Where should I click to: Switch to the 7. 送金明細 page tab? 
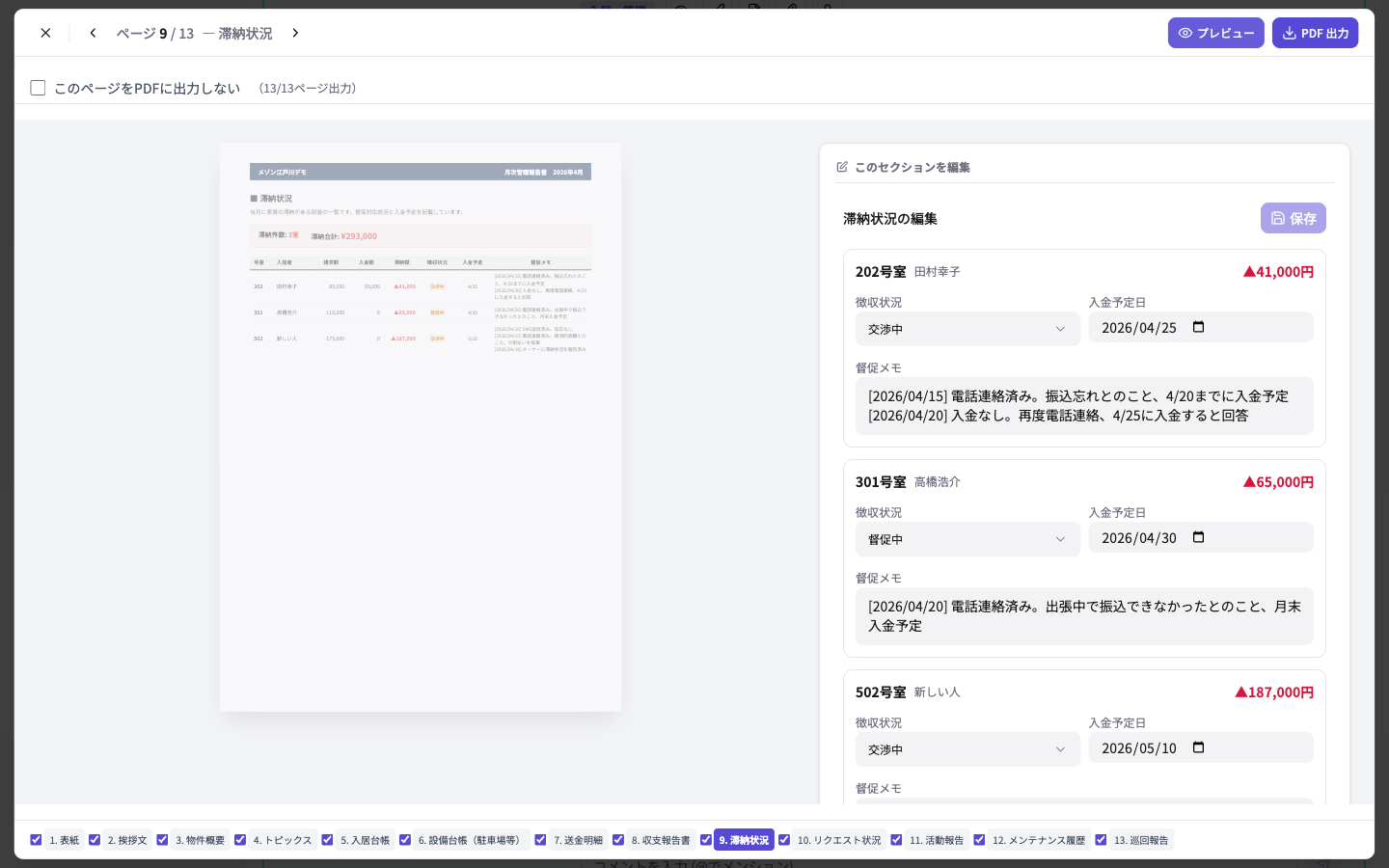coord(578,840)
